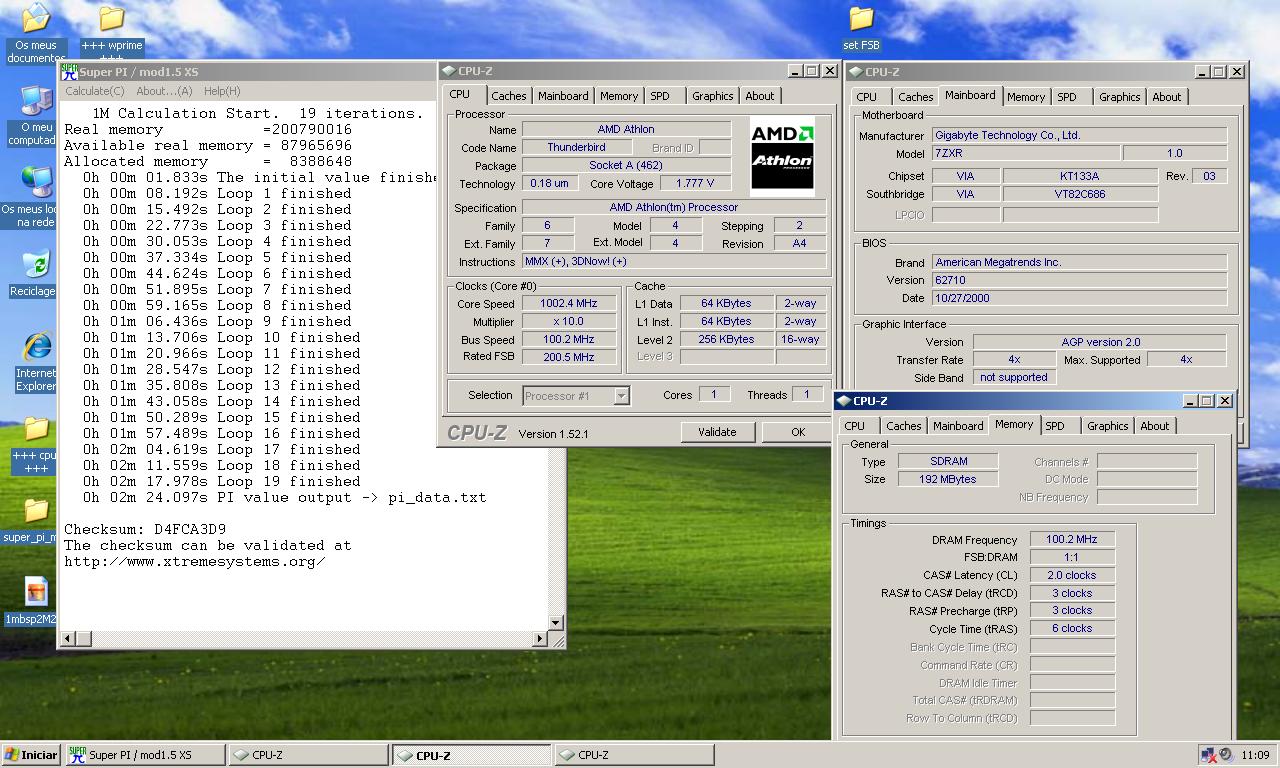Open the Help(H) menu in Super PI
The width and height of the screenshot is (1280, 768).
(222, 91)
